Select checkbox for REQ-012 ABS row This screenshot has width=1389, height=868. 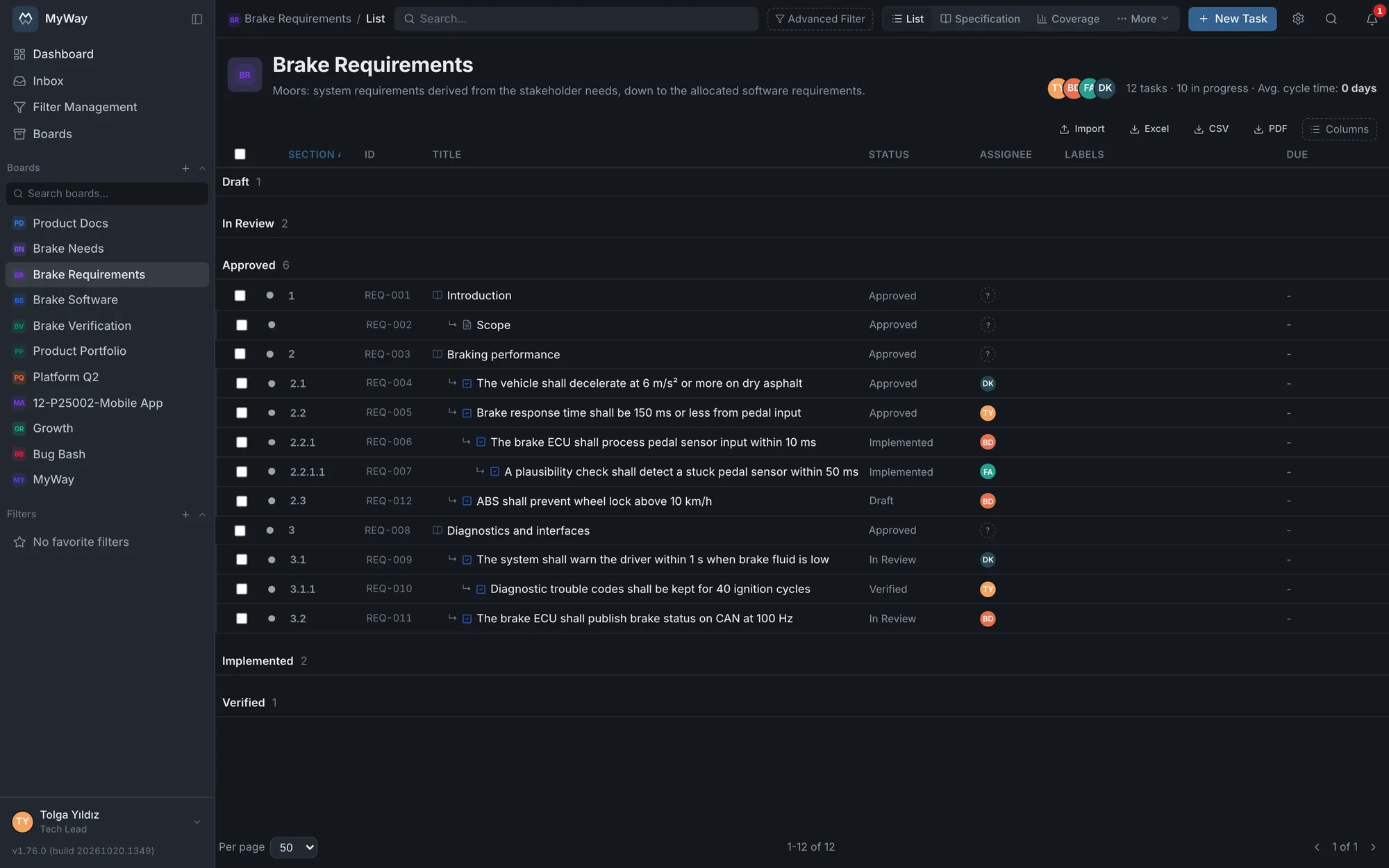tap(242, 501)
